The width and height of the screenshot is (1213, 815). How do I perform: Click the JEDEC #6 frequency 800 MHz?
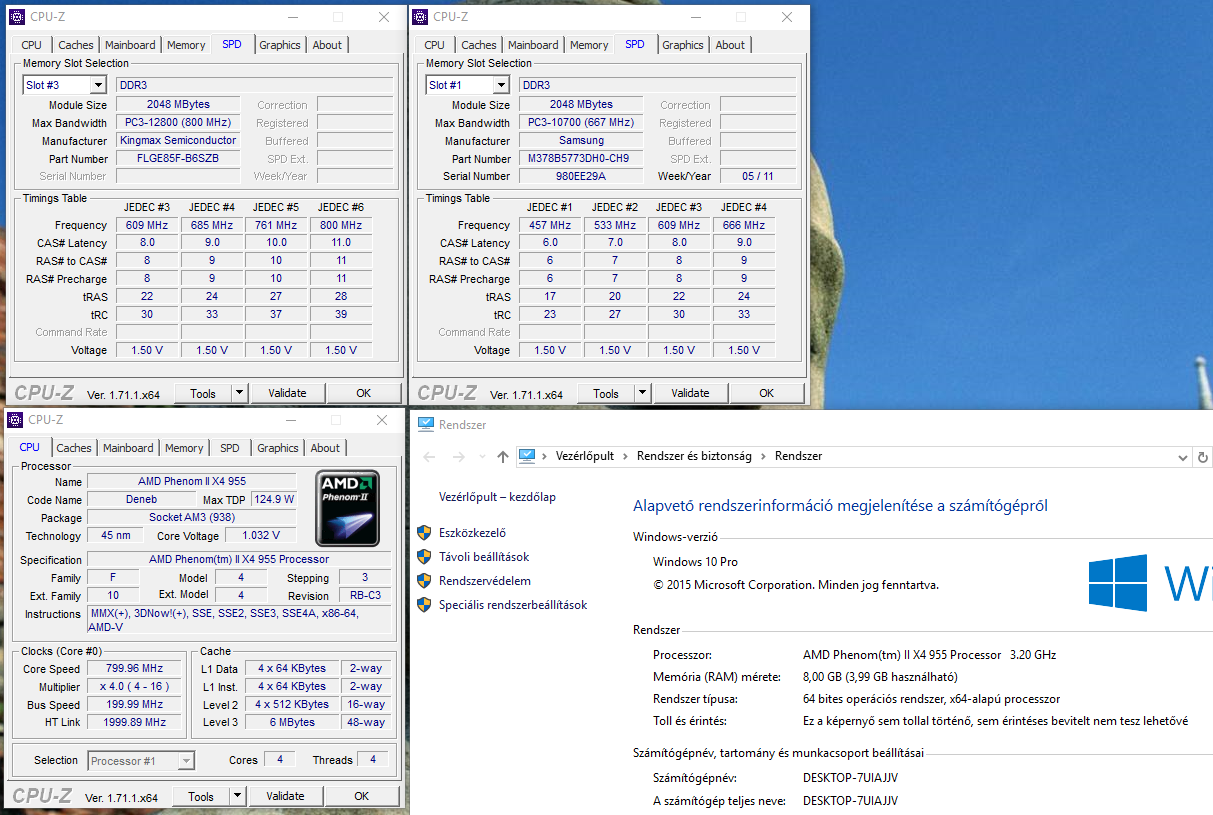[x=341, y=225]
